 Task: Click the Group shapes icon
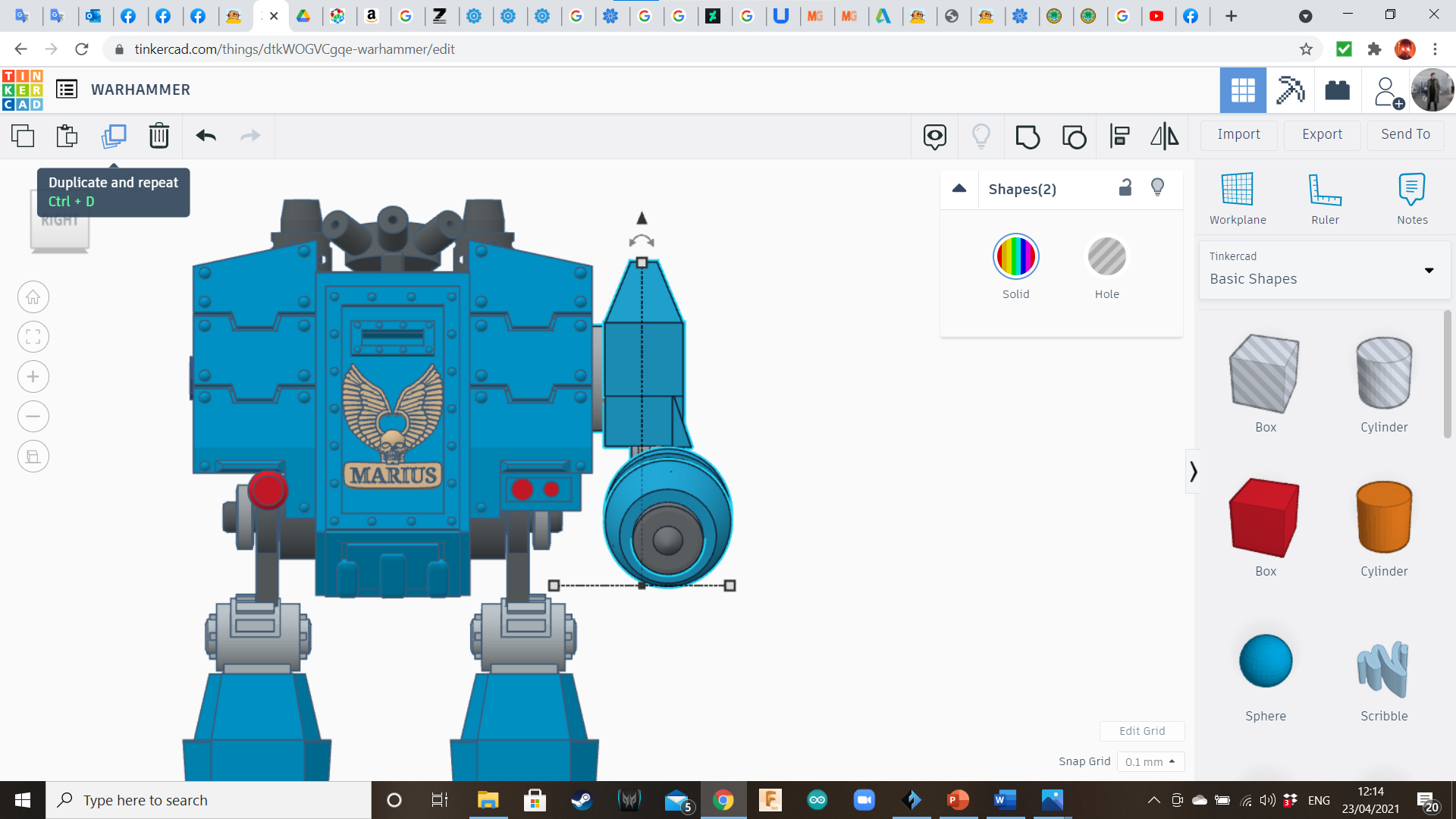[x=1028, y=136]
